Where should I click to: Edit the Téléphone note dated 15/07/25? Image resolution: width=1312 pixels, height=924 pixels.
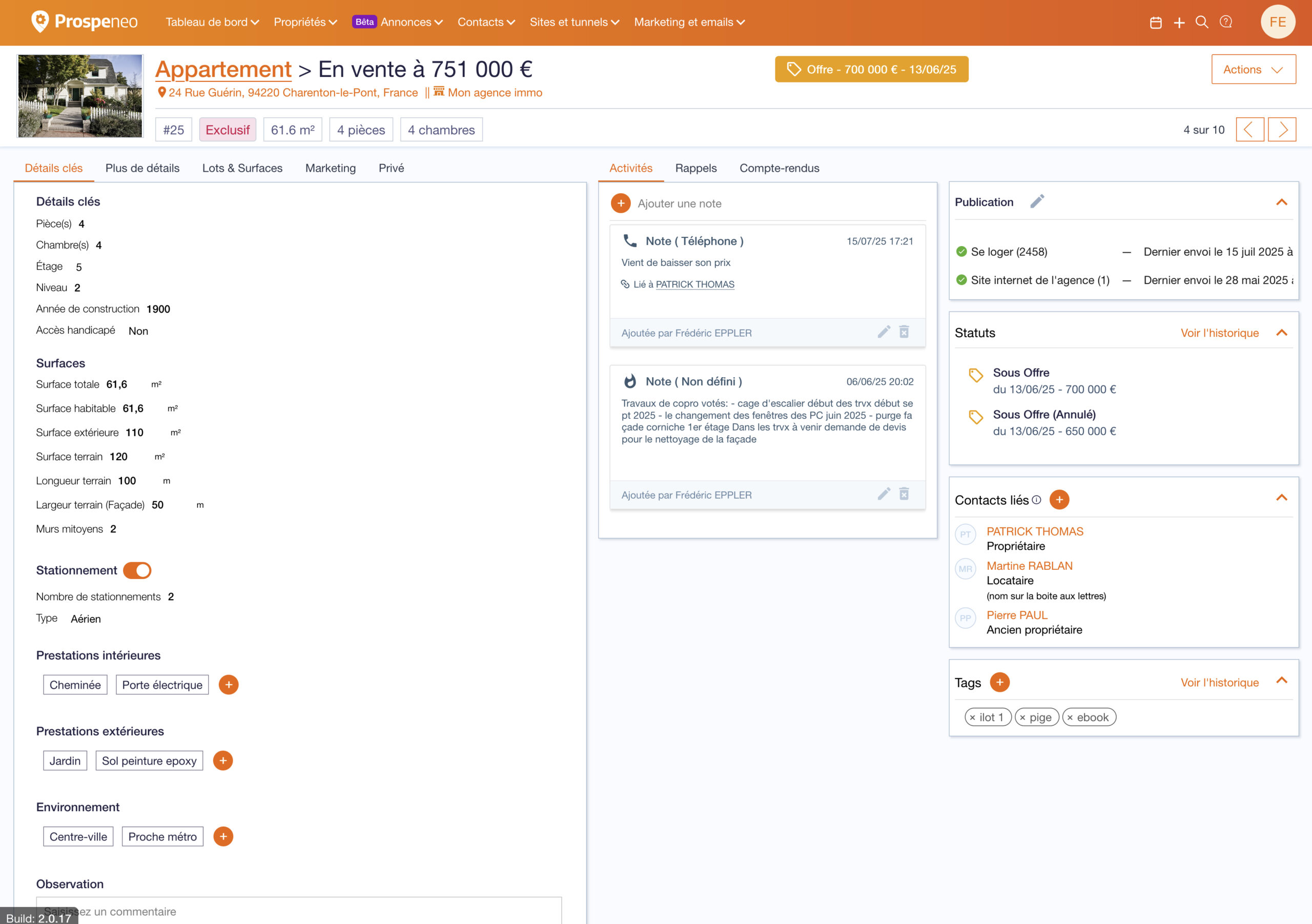884,332
